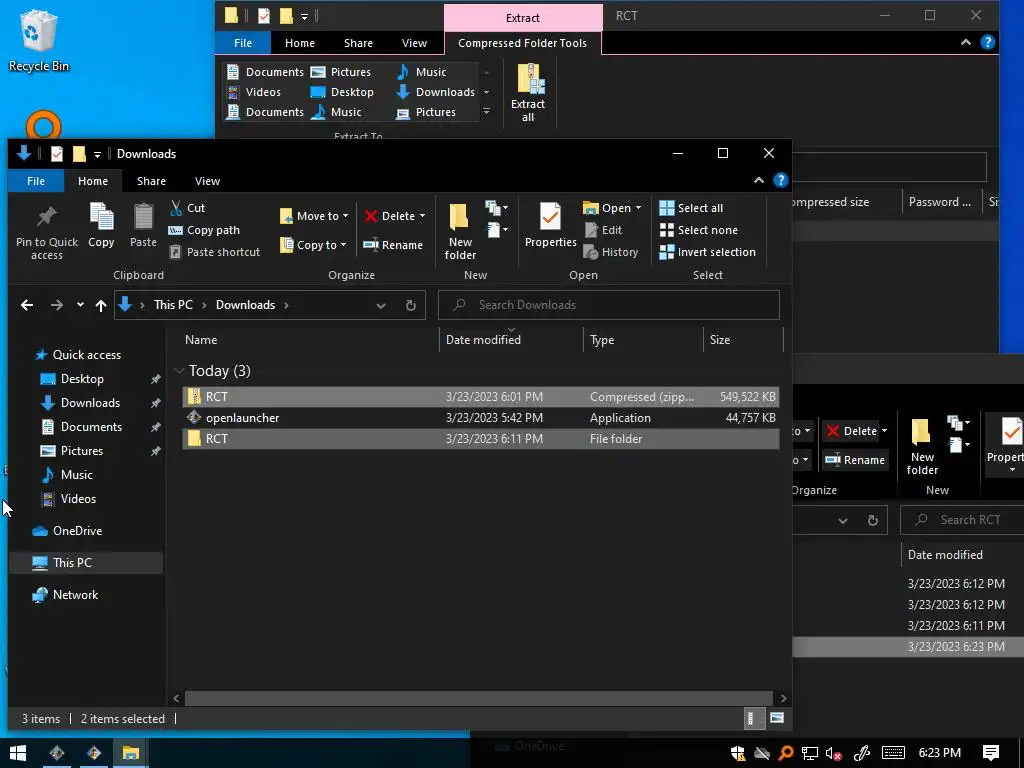Go up one level in Downloads window
1024x768 pixels.
[101, 305]
